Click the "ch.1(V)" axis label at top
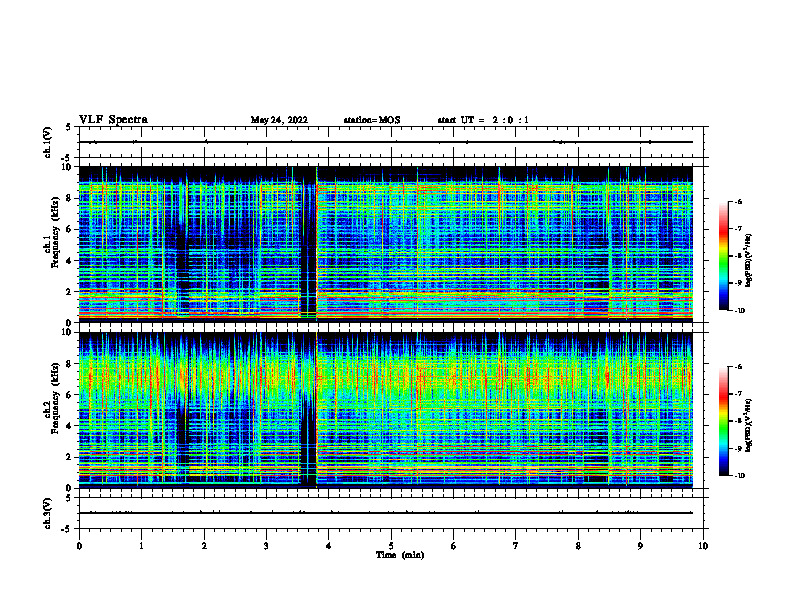This screenshot has height=612, width=792. tap(48, 142)
